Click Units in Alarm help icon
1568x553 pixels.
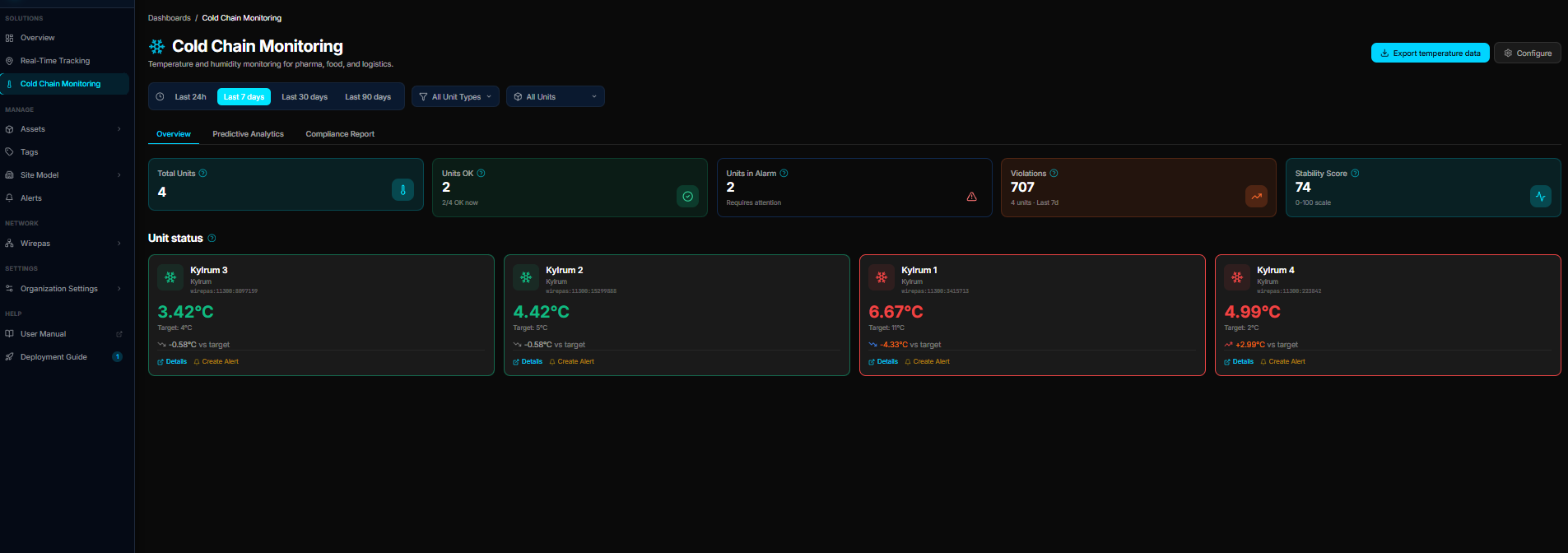click(x=784, y=174)
